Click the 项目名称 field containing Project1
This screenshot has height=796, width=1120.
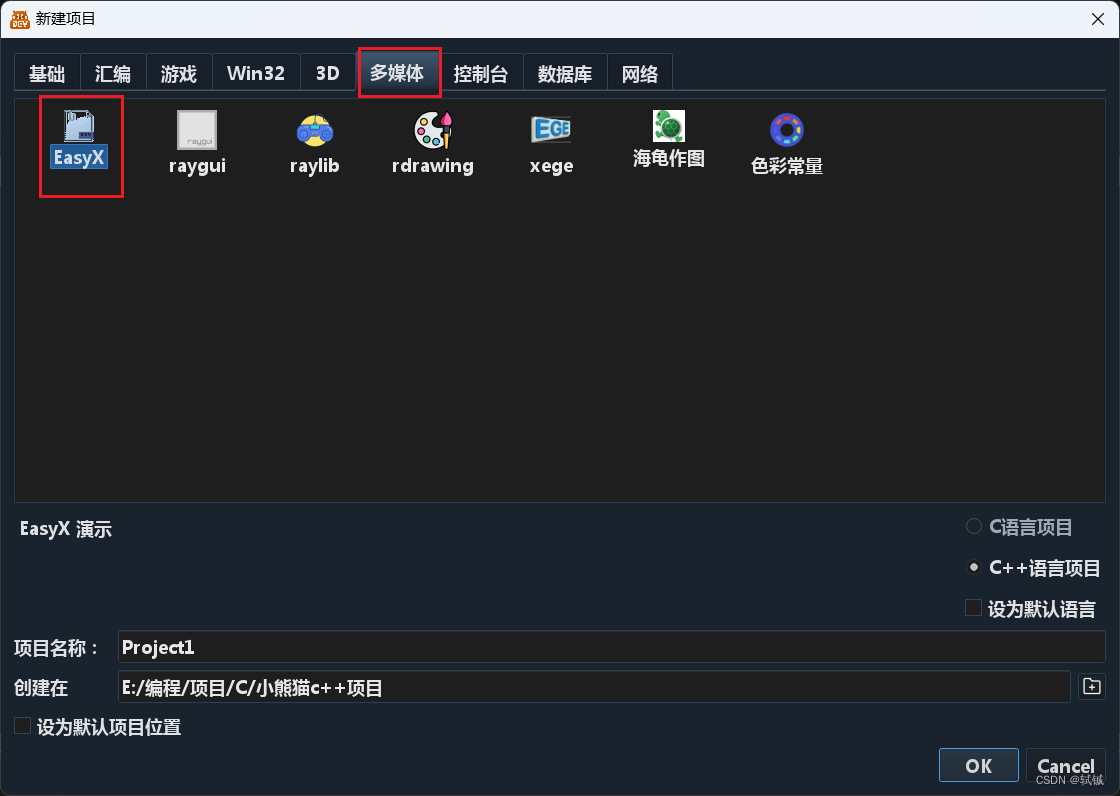coord(611,647)
